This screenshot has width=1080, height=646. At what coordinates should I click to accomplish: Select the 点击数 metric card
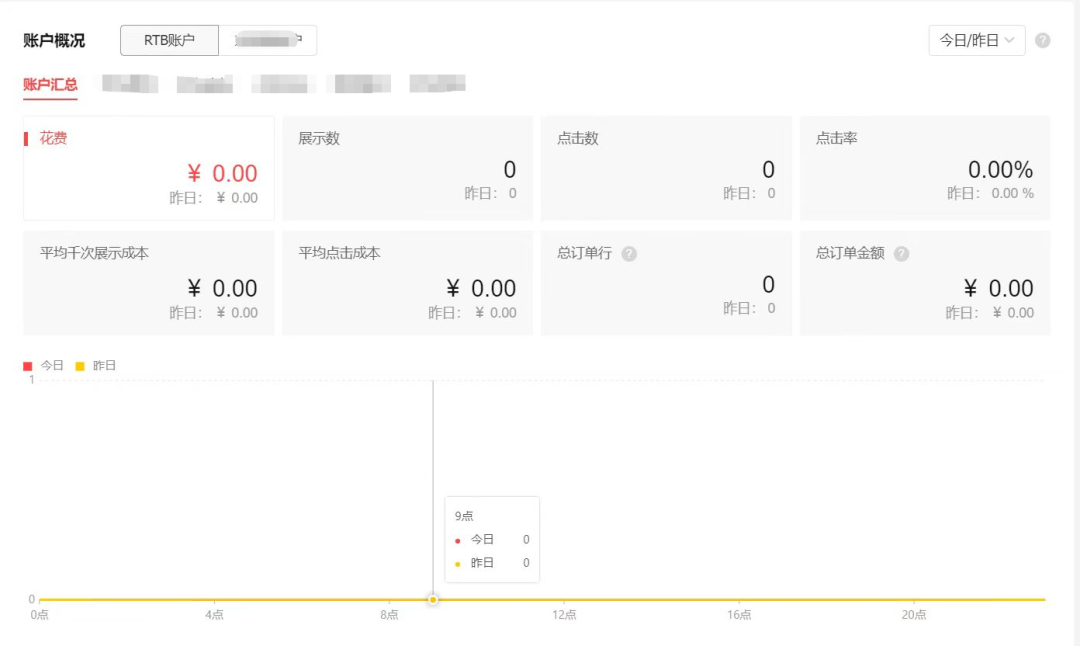coord(666,168)
